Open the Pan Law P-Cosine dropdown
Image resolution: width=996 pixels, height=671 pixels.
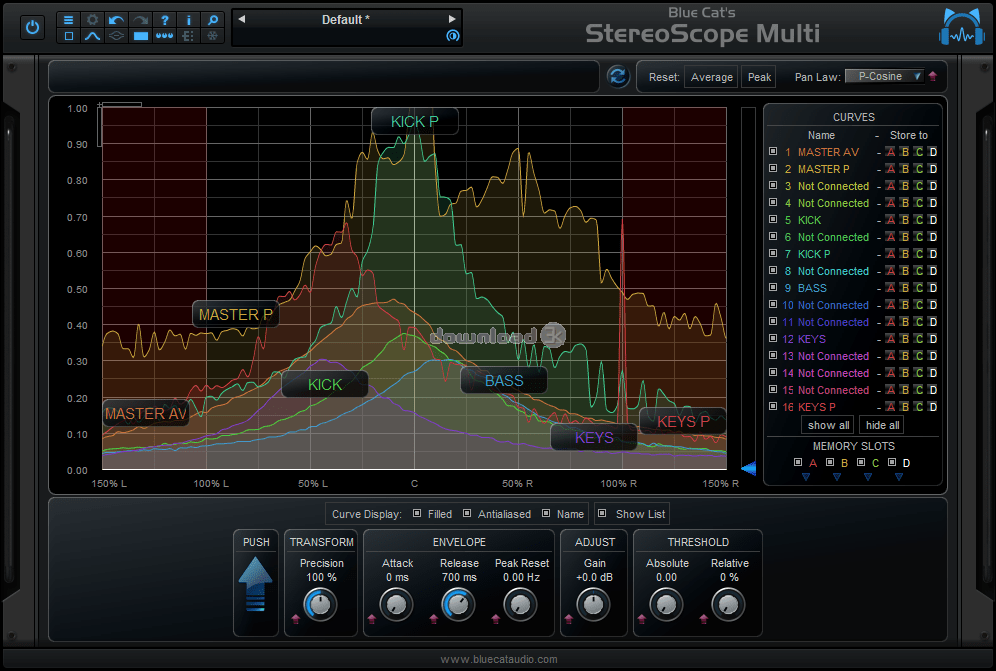pyautogui.click(x=885, y=76)
